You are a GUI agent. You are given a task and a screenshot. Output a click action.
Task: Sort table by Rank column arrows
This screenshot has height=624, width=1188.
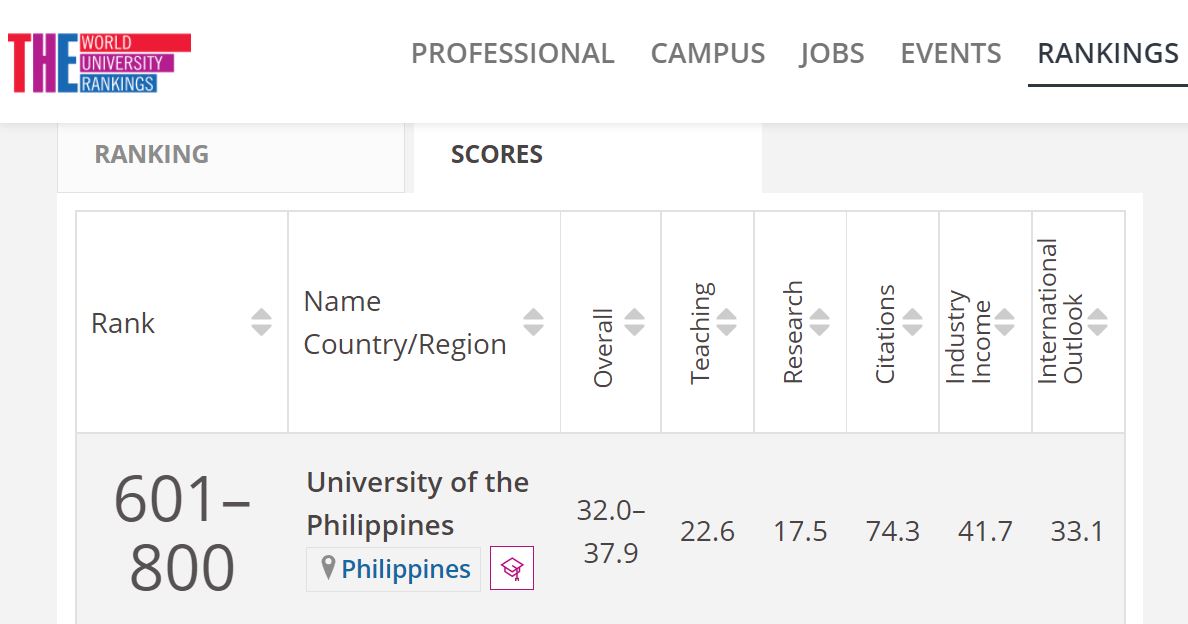261,322
